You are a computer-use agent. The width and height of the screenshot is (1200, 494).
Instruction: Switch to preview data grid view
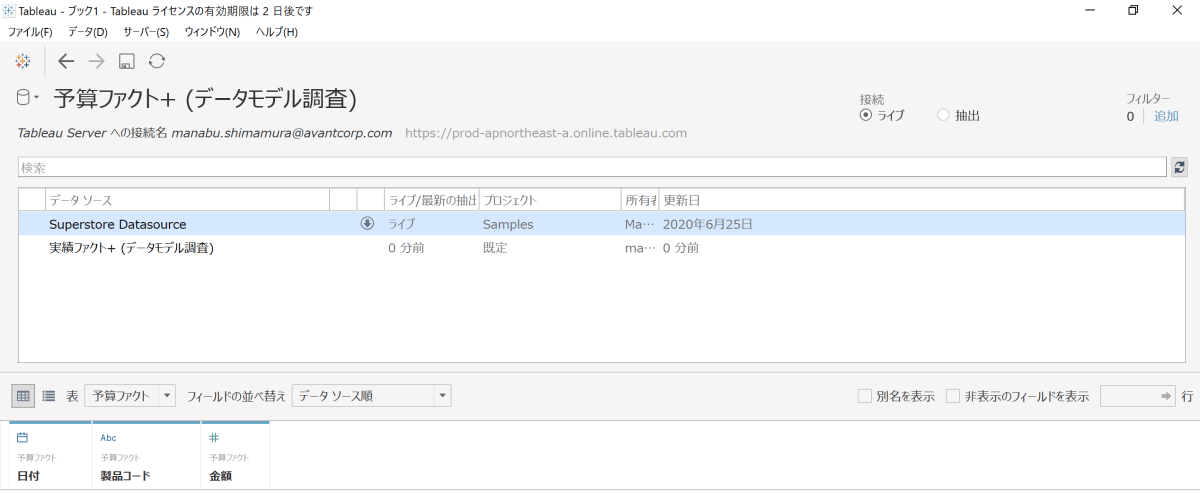coord(23,396)
